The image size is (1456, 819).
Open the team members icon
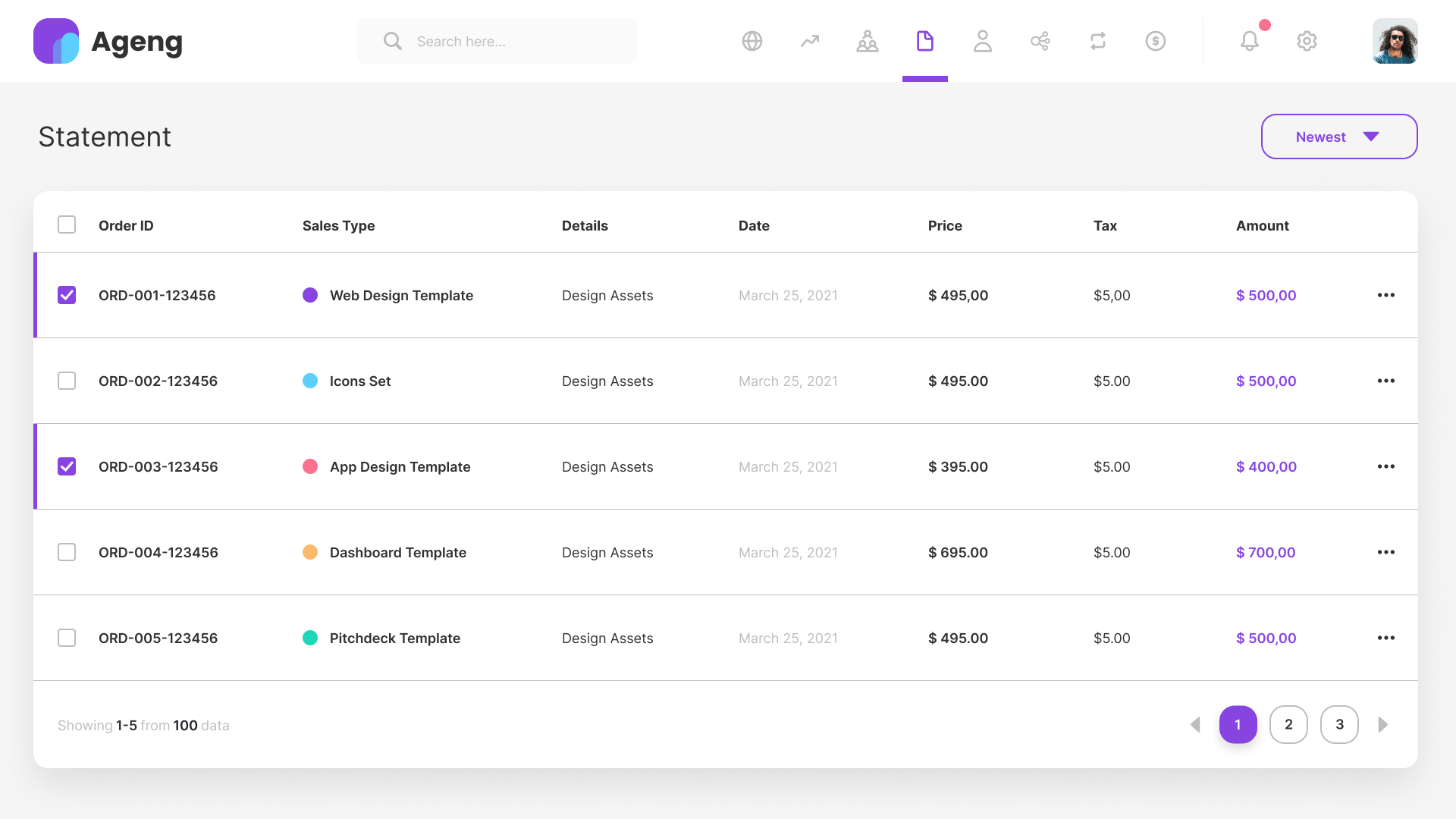867,41
